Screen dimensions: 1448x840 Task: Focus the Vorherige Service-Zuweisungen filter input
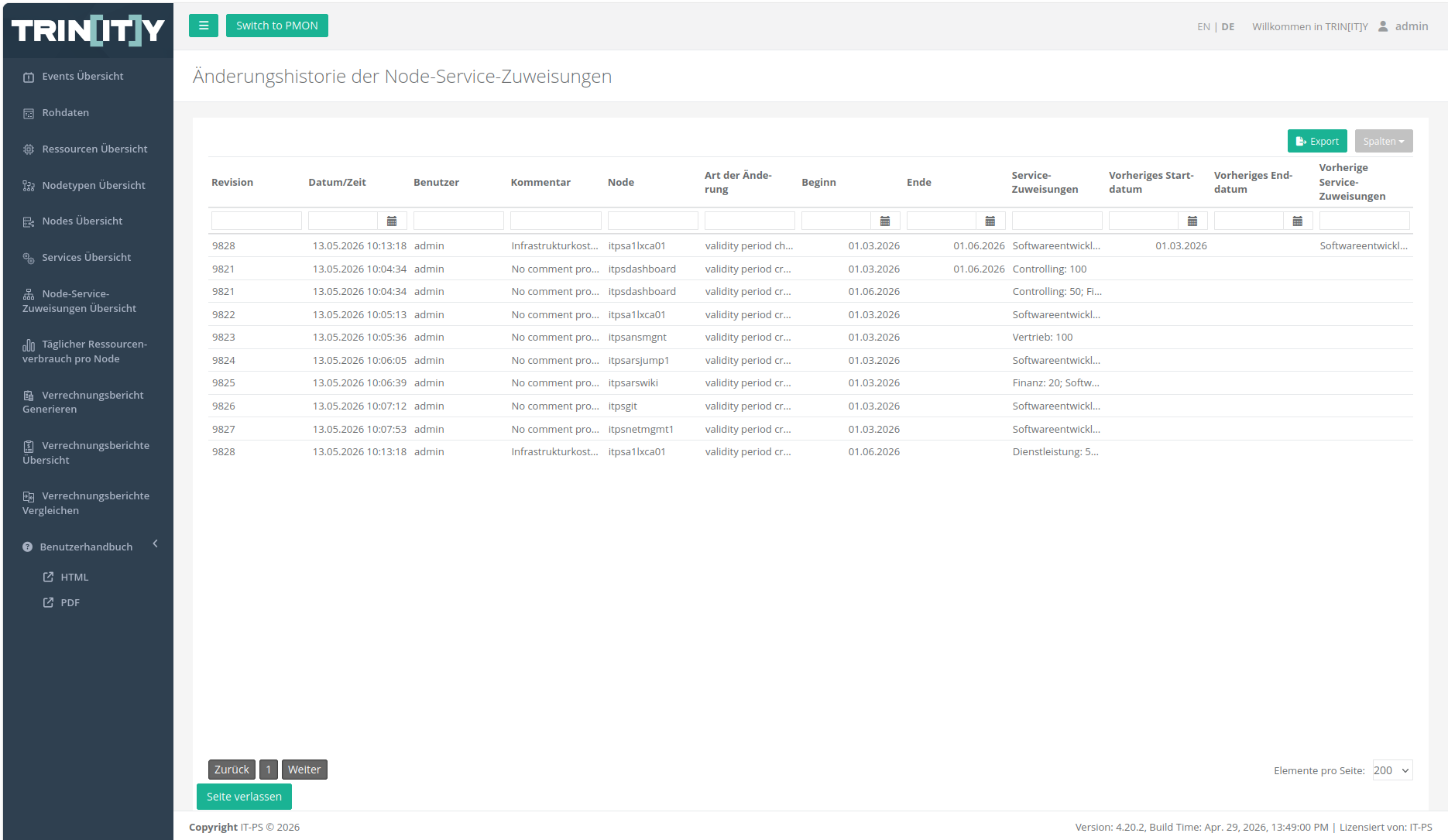1364,221
